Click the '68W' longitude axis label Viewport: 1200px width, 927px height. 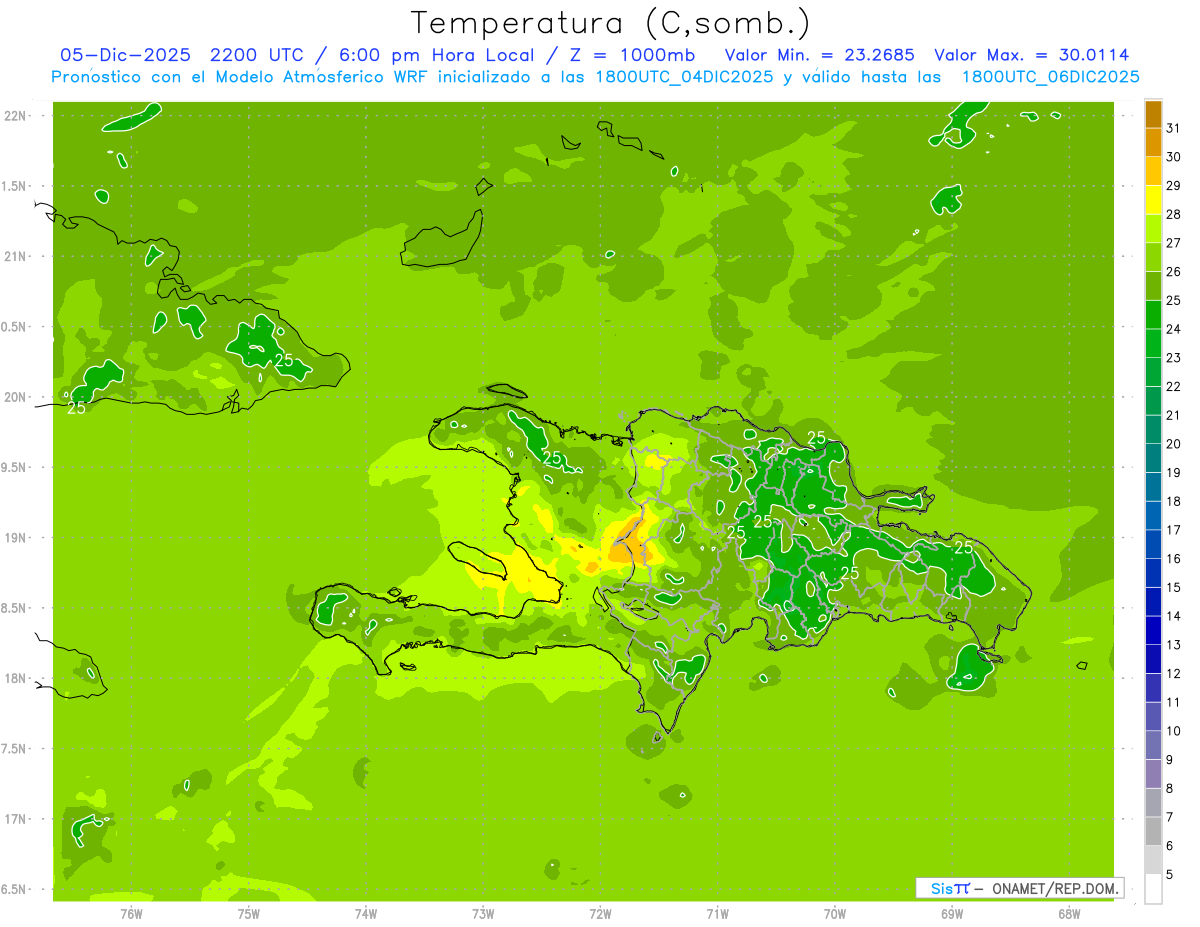(x=1068, y=914)
